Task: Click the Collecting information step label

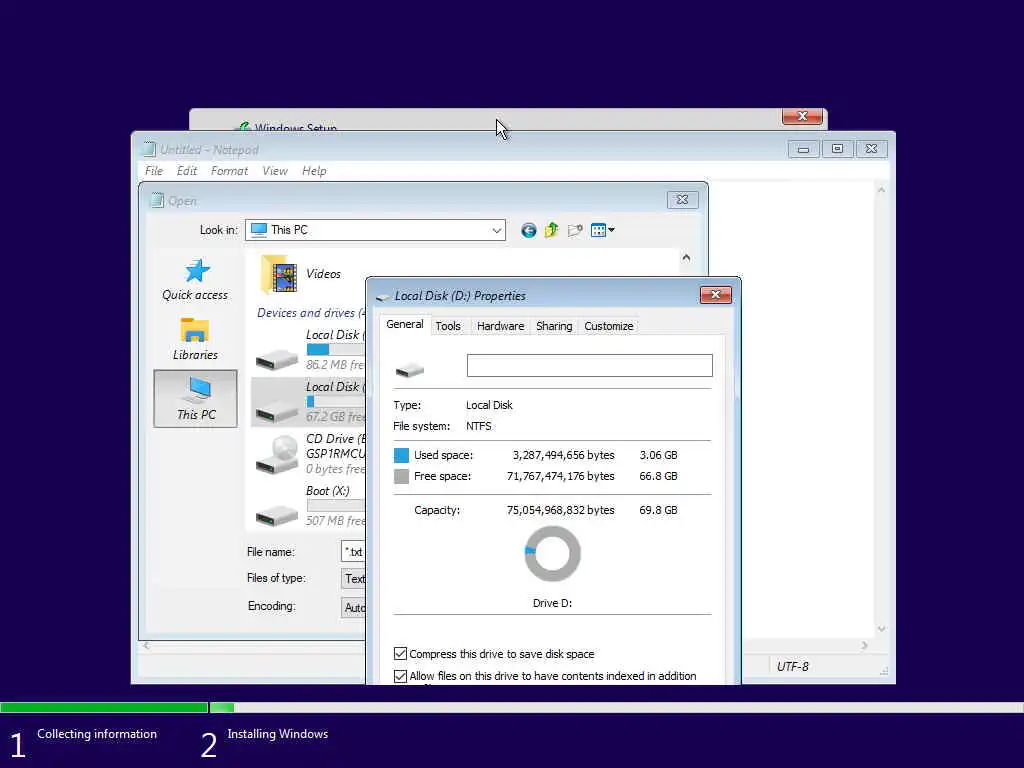Action: (97, 734)
